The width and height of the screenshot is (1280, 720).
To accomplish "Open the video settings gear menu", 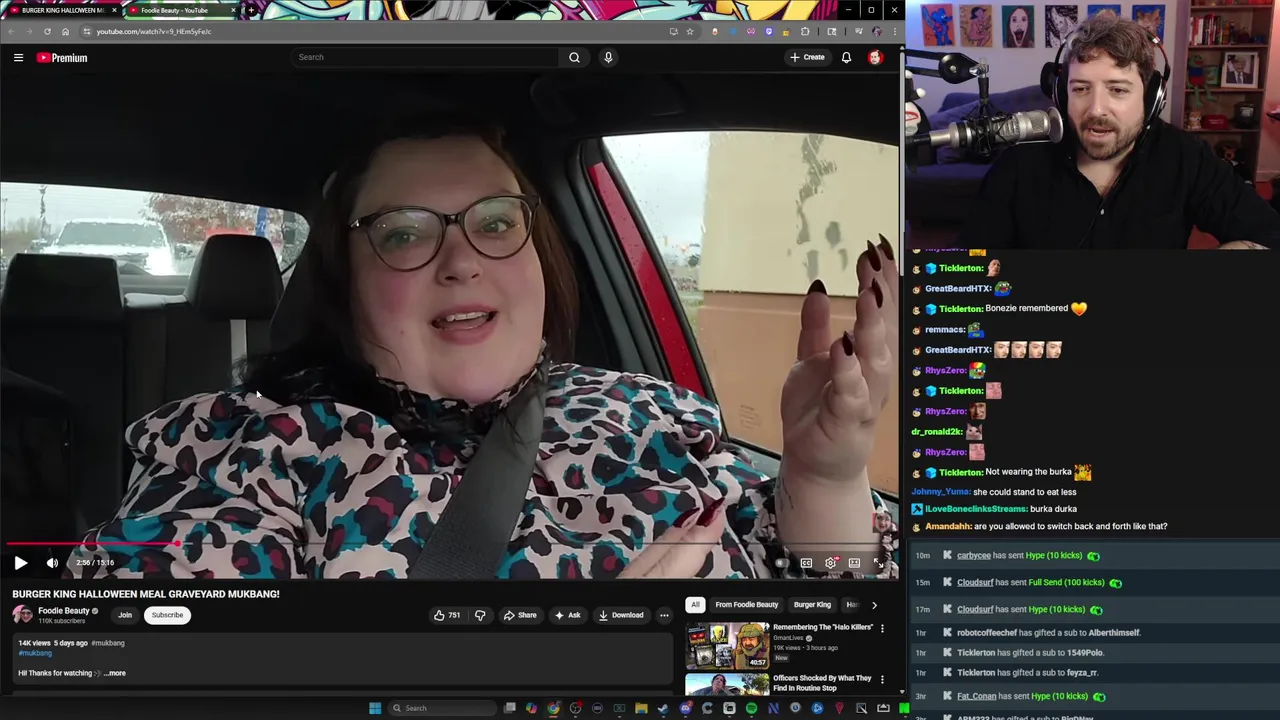I will pyautogui.click(x=830, y=563).
